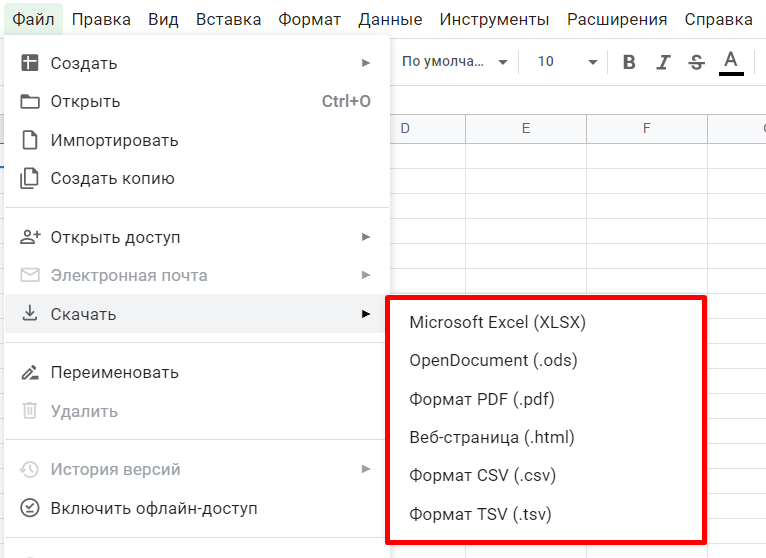
Task: Click the font size value 10
Action: click(546, 62)
